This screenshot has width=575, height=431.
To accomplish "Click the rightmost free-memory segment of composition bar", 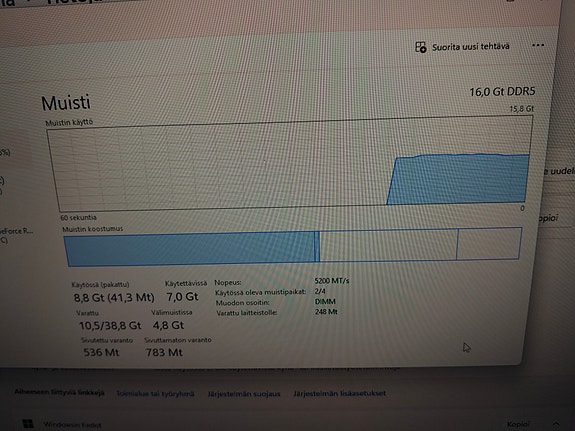I will (x=489, y=243).
